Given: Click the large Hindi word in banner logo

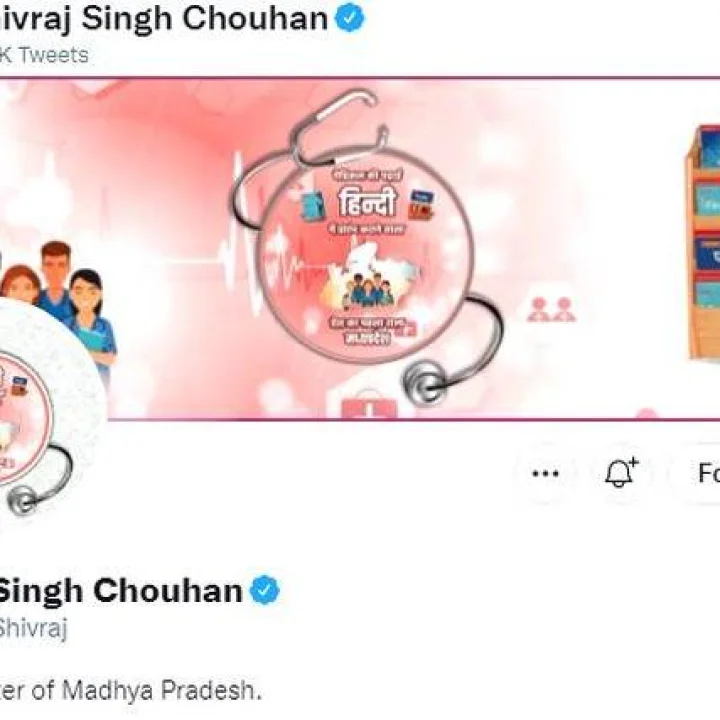Looking at the screenshot, I should pyautogui.click(x=367, y=203).
